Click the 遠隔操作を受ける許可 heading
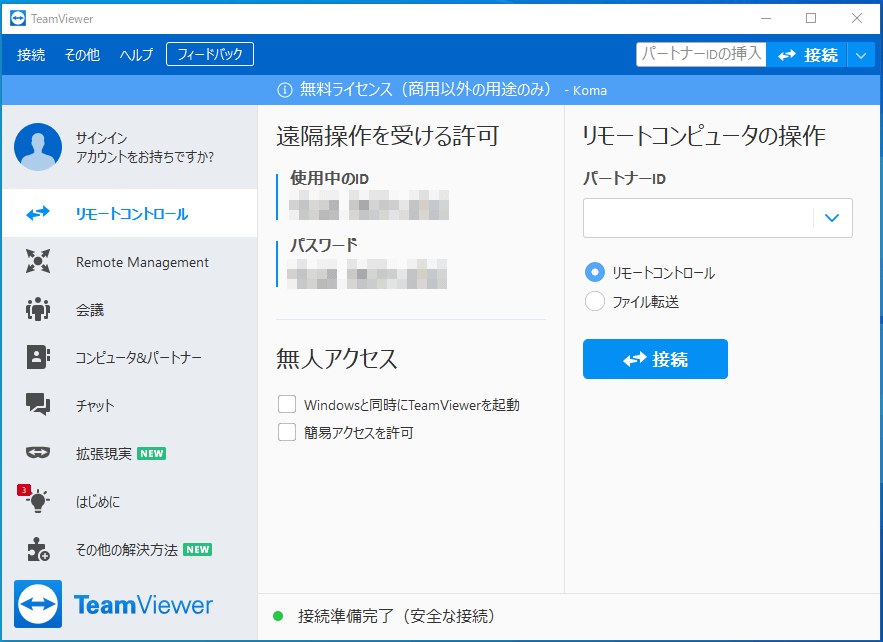 point(387,136)
